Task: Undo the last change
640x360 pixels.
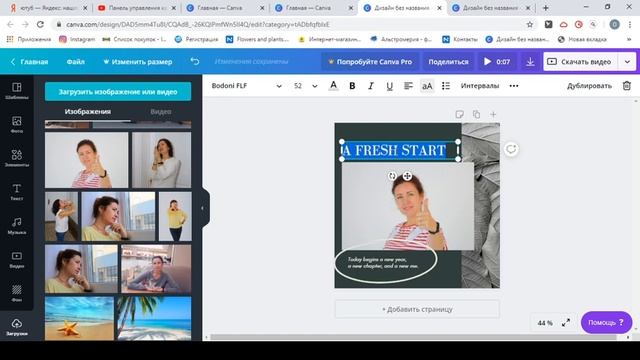Action: click(195, 62)
